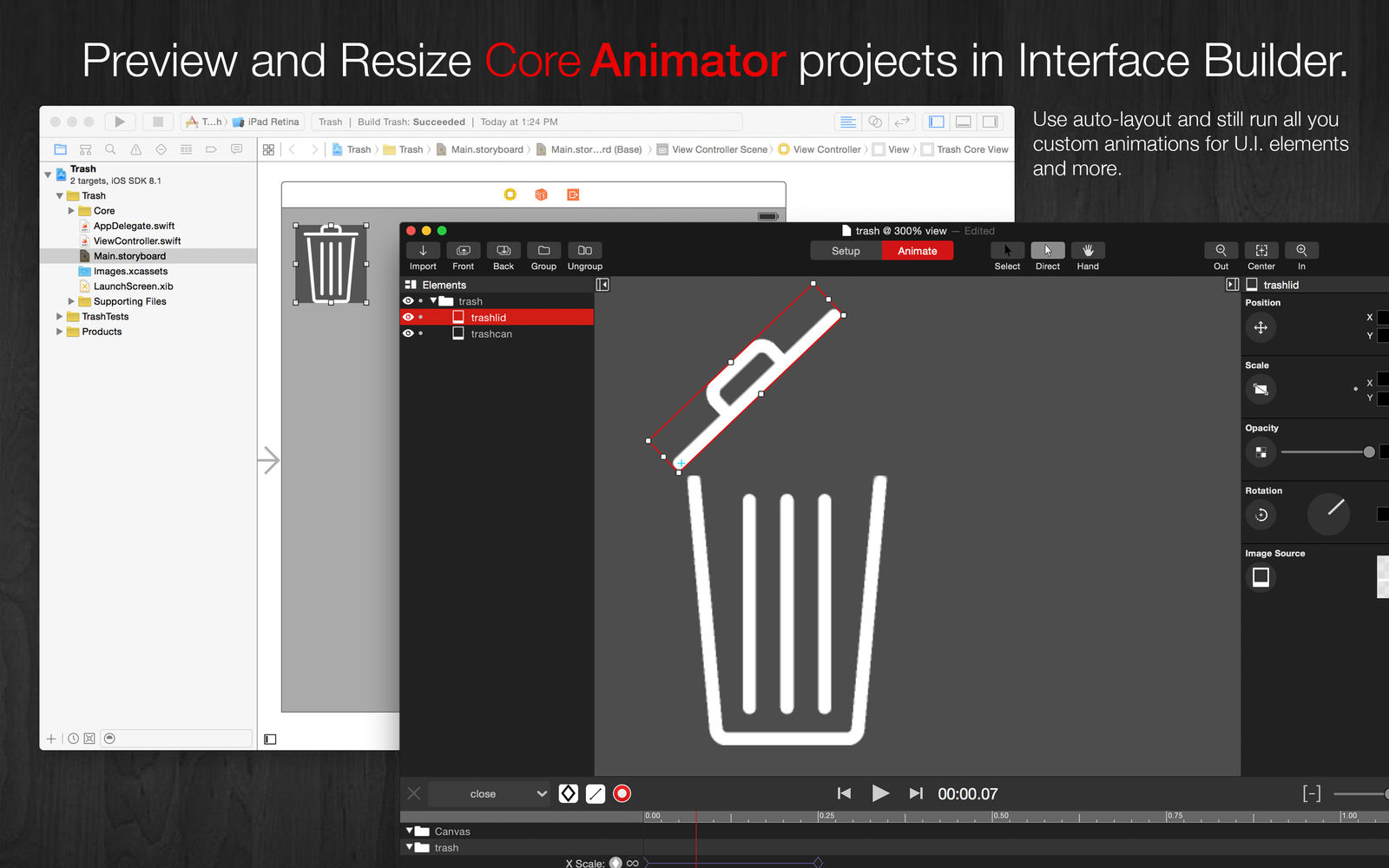Click the Opacity slider handle
The height and width of the screenshot is (868, 1389).
[x=1369, y=452]
